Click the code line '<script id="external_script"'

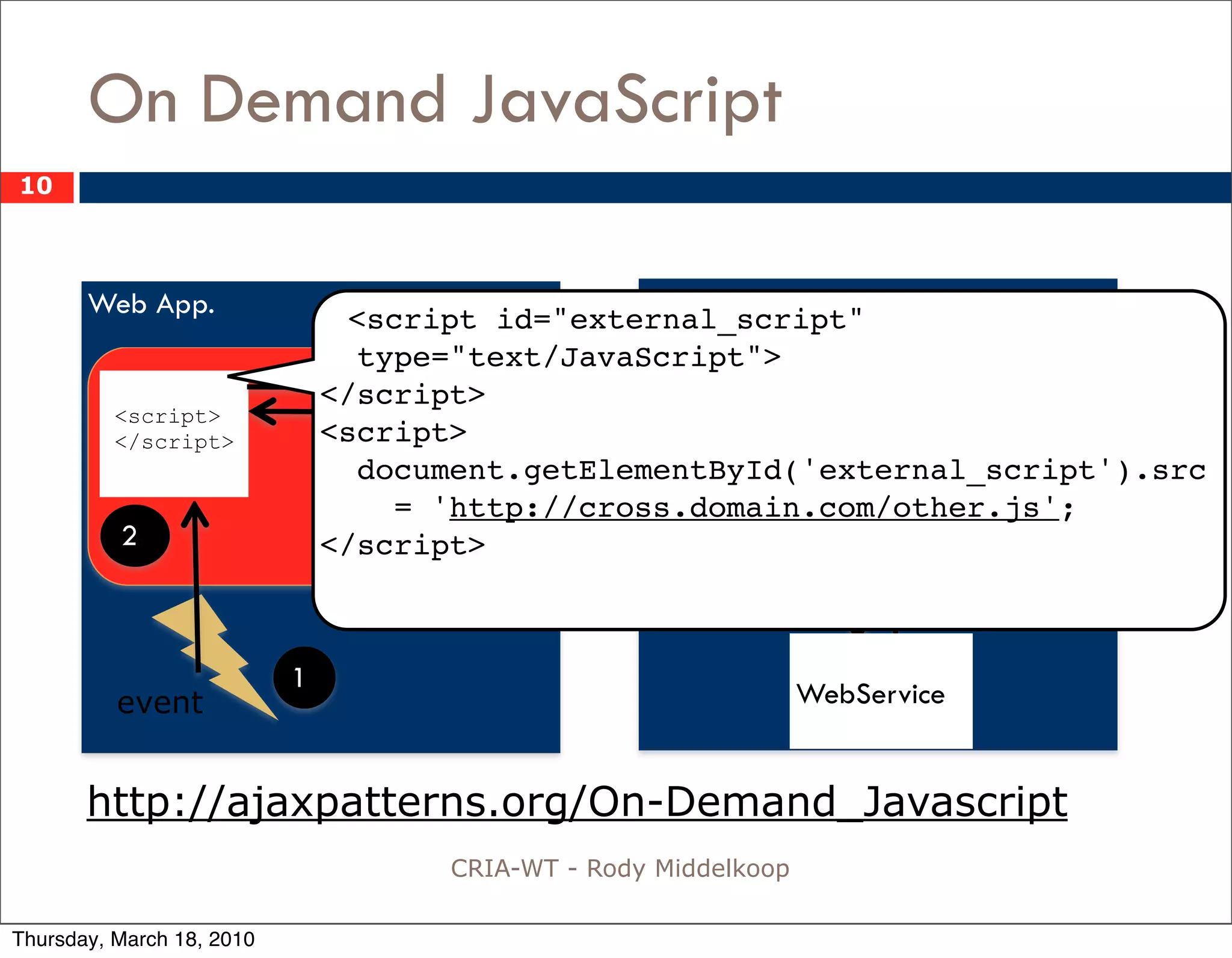pos(605,319)
